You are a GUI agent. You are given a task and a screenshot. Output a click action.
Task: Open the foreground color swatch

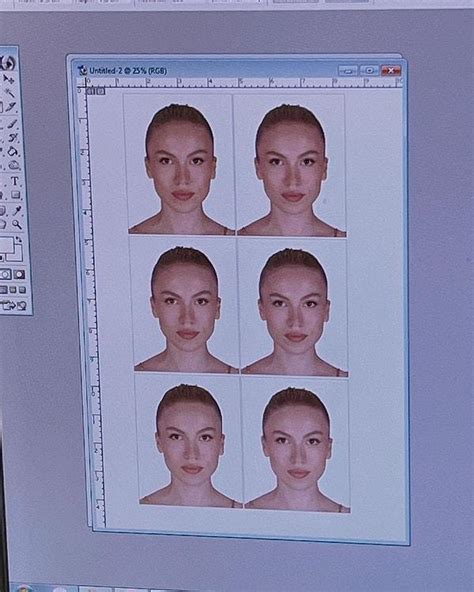6,245
